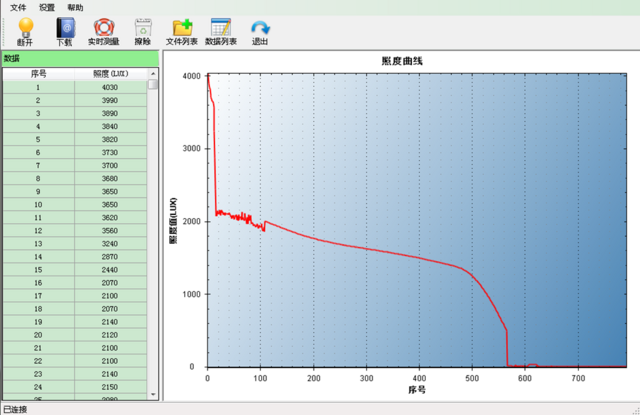Click the 序号 column header
640x415 pixels.
pyautogui.click(x=39, y=74)
